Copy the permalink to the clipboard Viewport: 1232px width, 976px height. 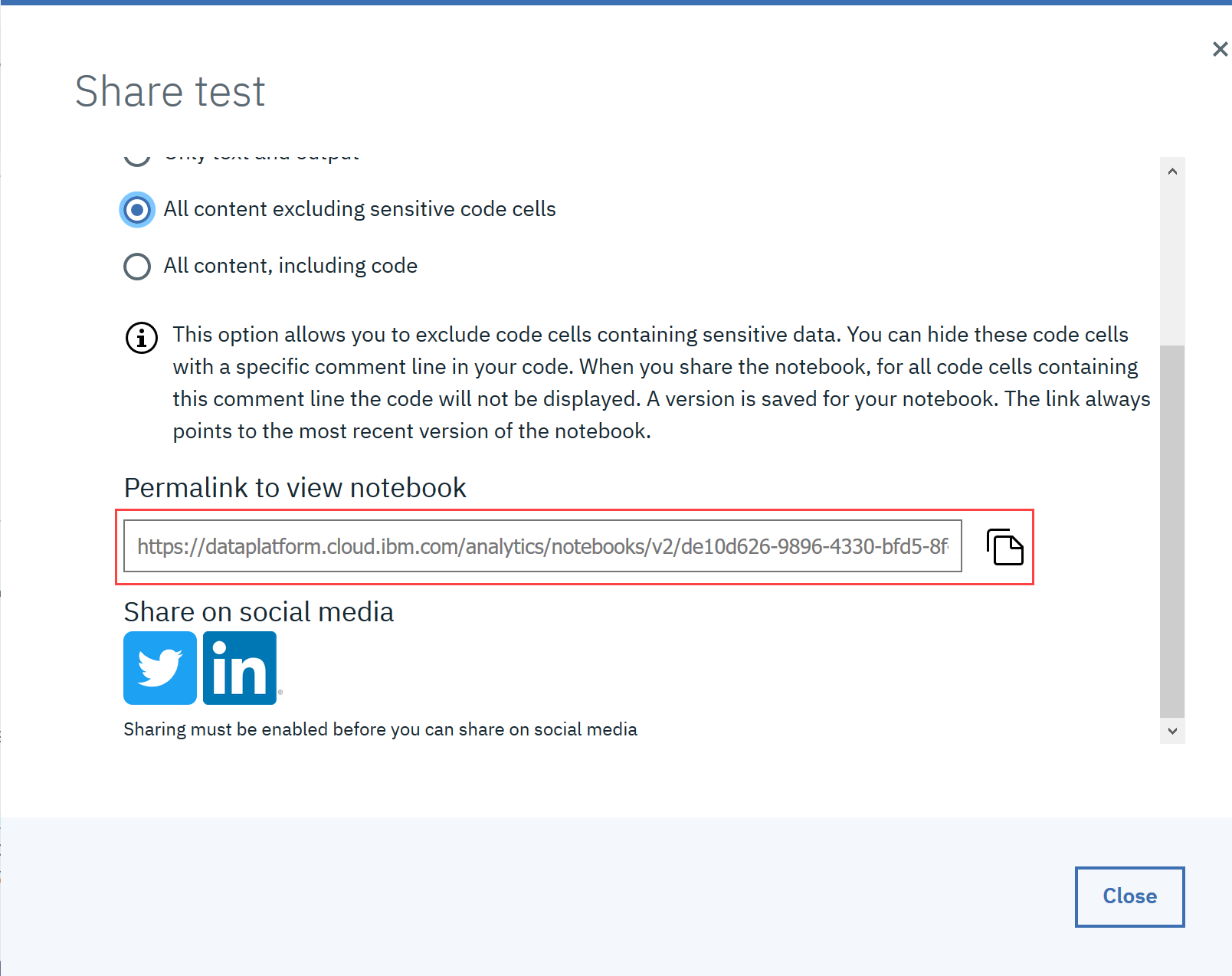click(1004, 547)
